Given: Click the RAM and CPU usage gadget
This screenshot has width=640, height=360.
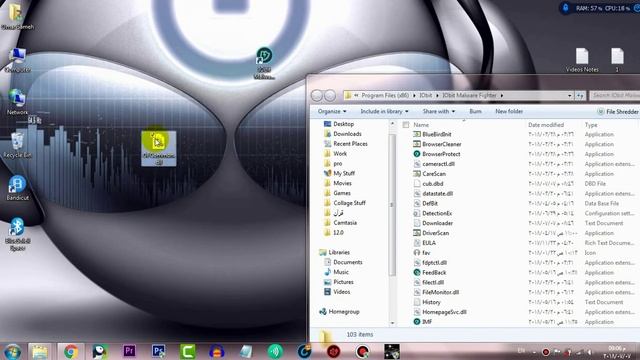Looking at the screenshot, I should tap(600, 8).
